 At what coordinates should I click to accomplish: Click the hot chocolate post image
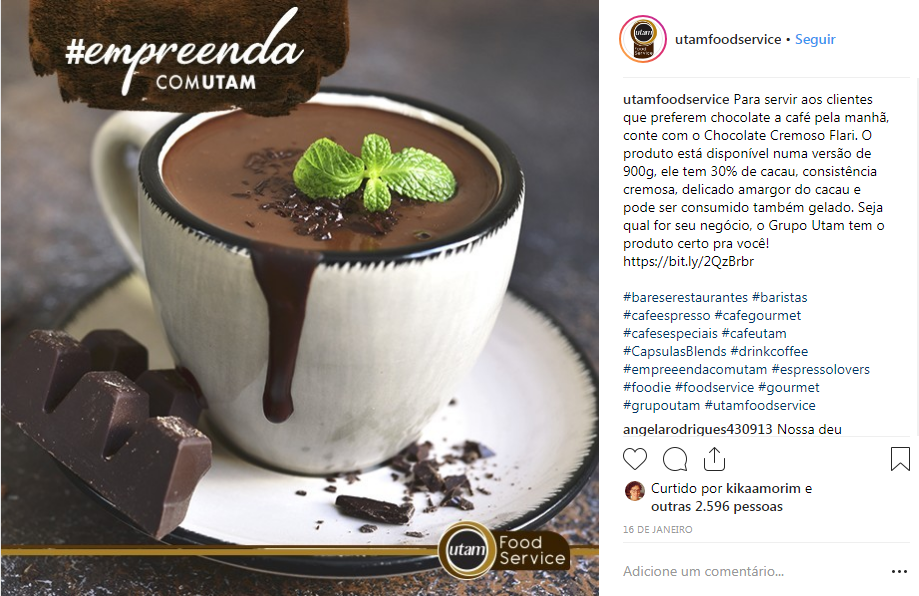299,298
